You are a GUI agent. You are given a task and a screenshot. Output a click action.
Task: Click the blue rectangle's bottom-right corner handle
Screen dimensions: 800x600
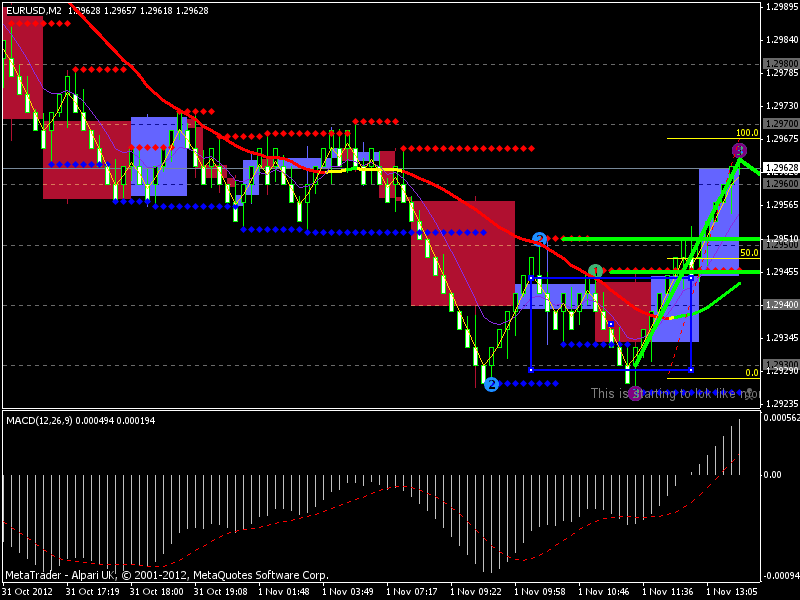[x=691, y=369]
